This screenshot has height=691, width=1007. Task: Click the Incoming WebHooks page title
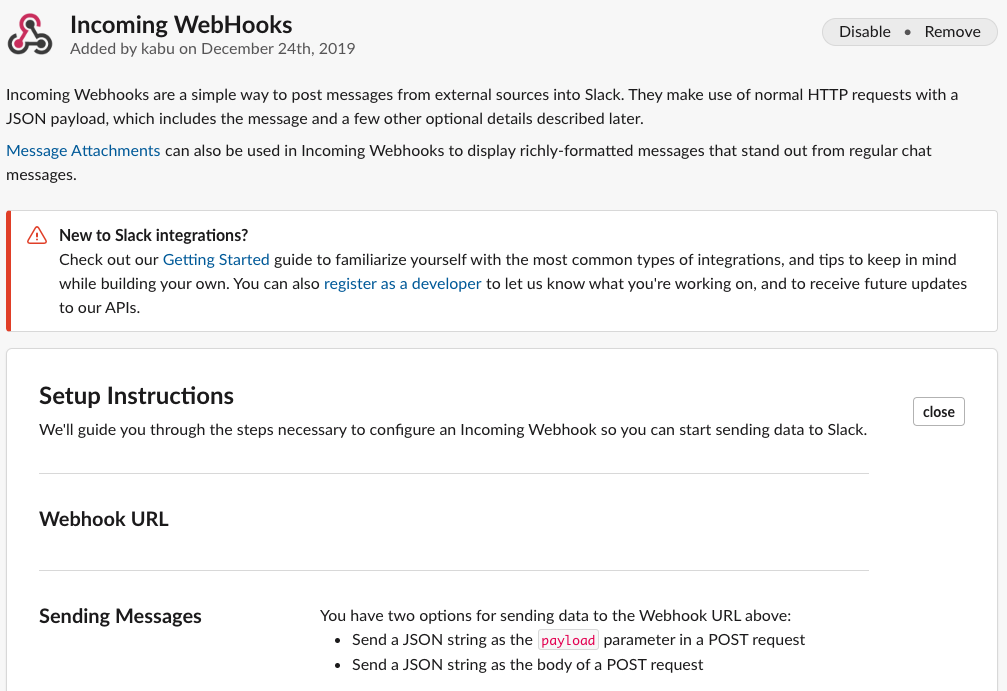coord(181,24)
